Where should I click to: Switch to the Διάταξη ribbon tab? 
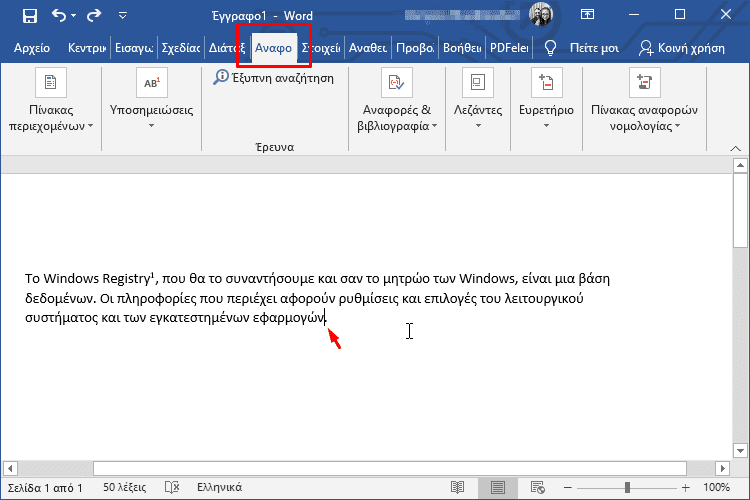pyautogui.click(x=227, y=48)
